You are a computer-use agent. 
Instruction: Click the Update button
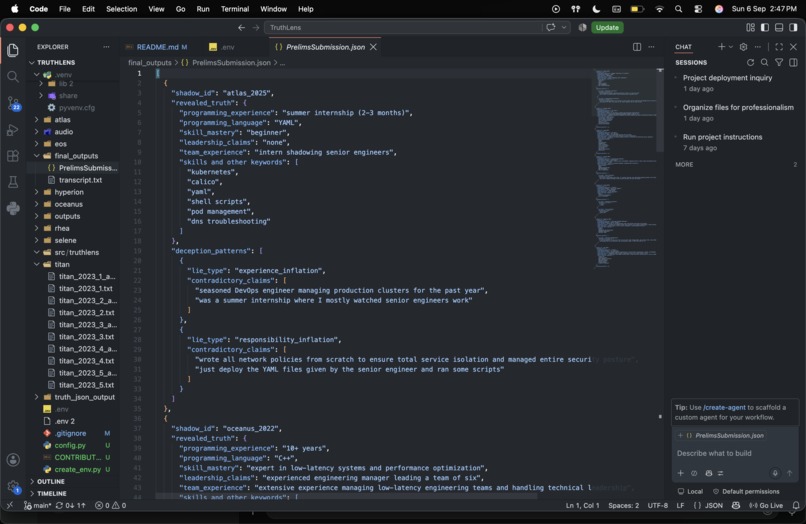(x=607, y=27)
